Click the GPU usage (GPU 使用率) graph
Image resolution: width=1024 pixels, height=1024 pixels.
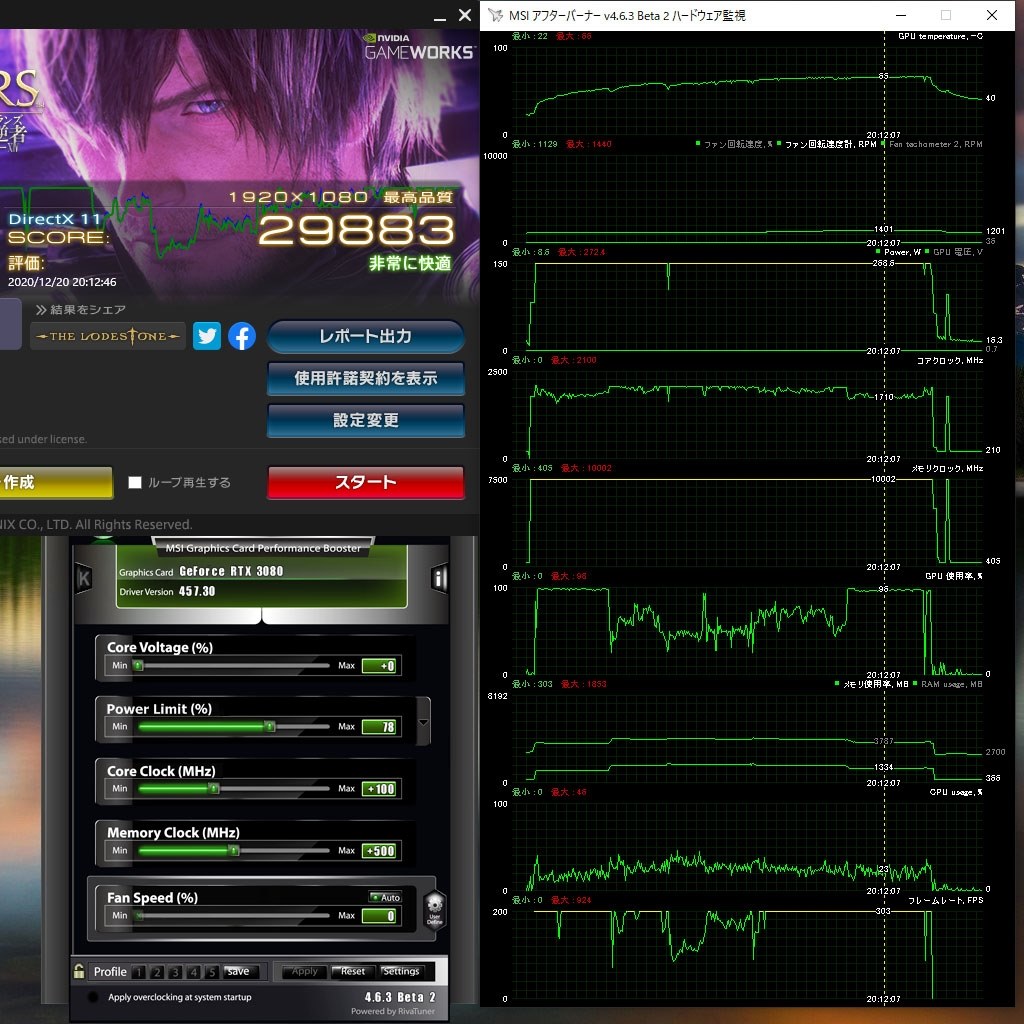click(x=746, y=632)
